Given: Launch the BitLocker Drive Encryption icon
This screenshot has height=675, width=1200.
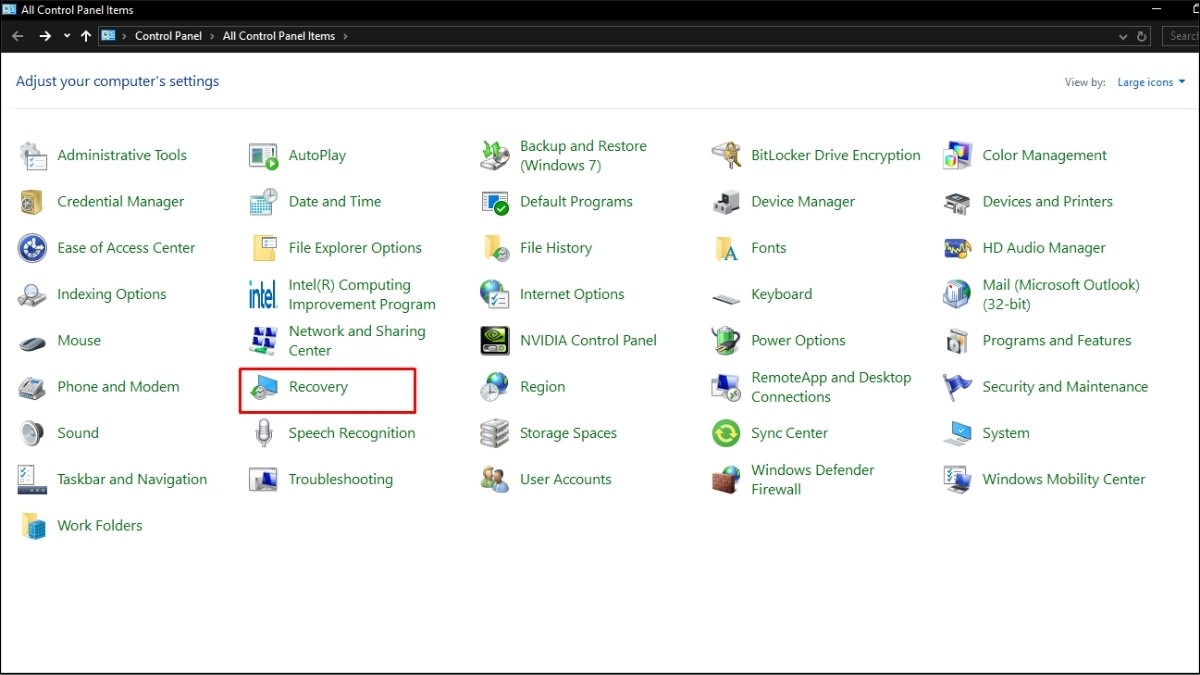Looking at the screenshot, I should coord(726,156).
